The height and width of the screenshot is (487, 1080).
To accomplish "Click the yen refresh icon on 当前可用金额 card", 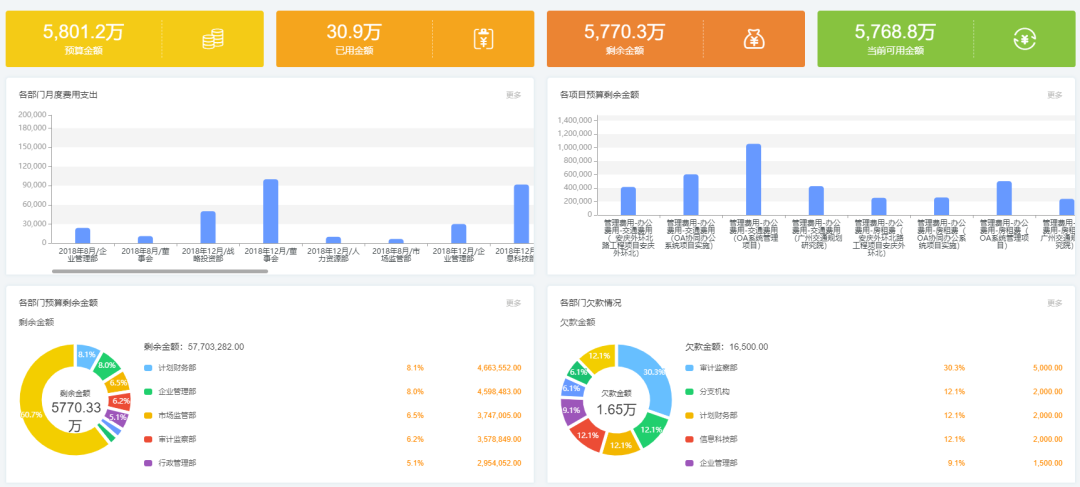I will [1024, 39].
